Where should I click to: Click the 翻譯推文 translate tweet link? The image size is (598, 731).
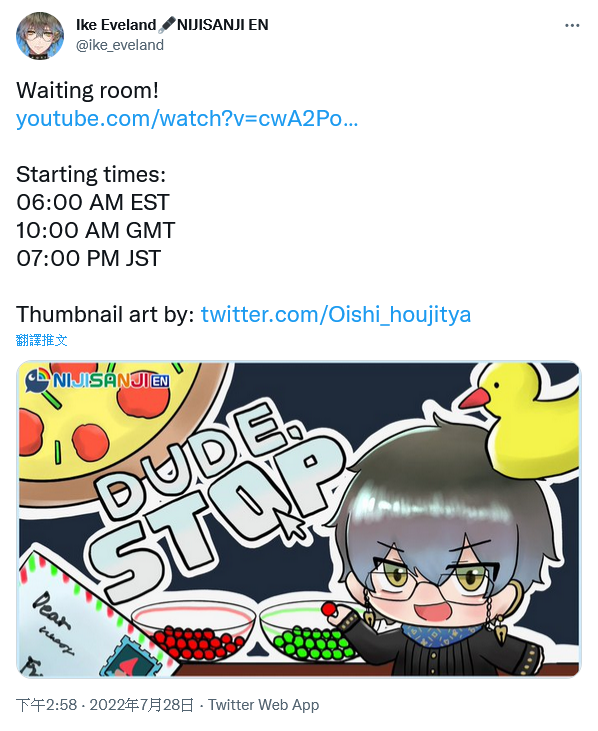coord(41,340)
